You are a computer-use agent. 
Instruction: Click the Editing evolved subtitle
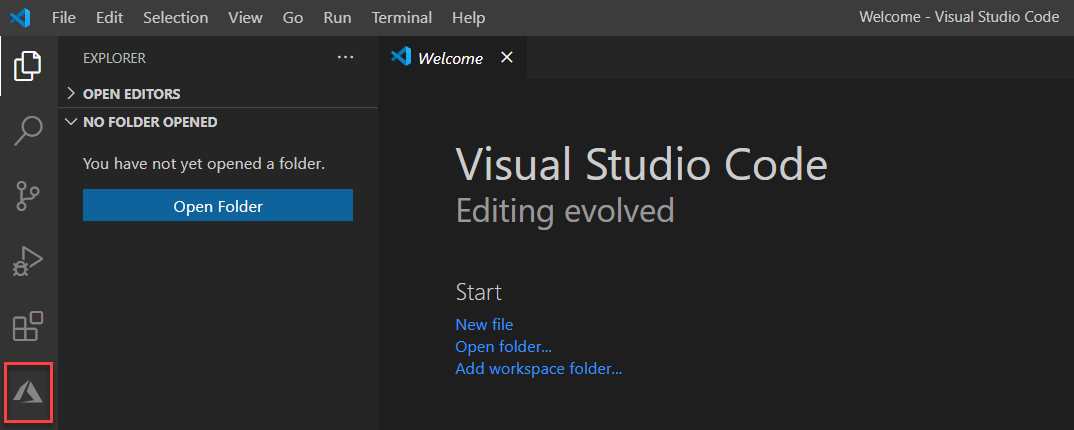tap(565, 211)
